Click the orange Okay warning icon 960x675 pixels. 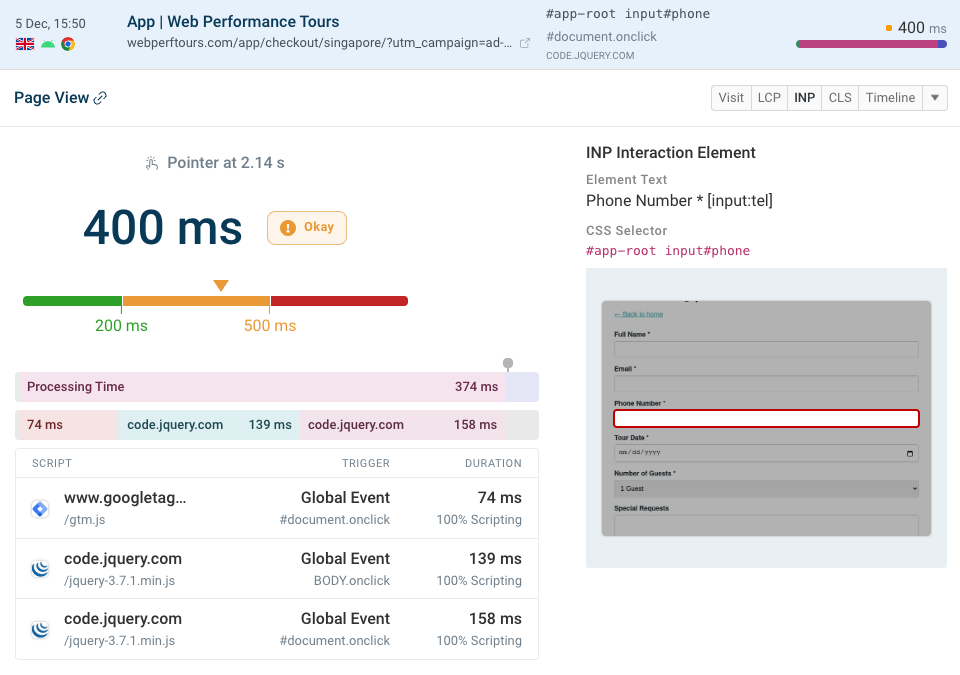click(288, 228)
